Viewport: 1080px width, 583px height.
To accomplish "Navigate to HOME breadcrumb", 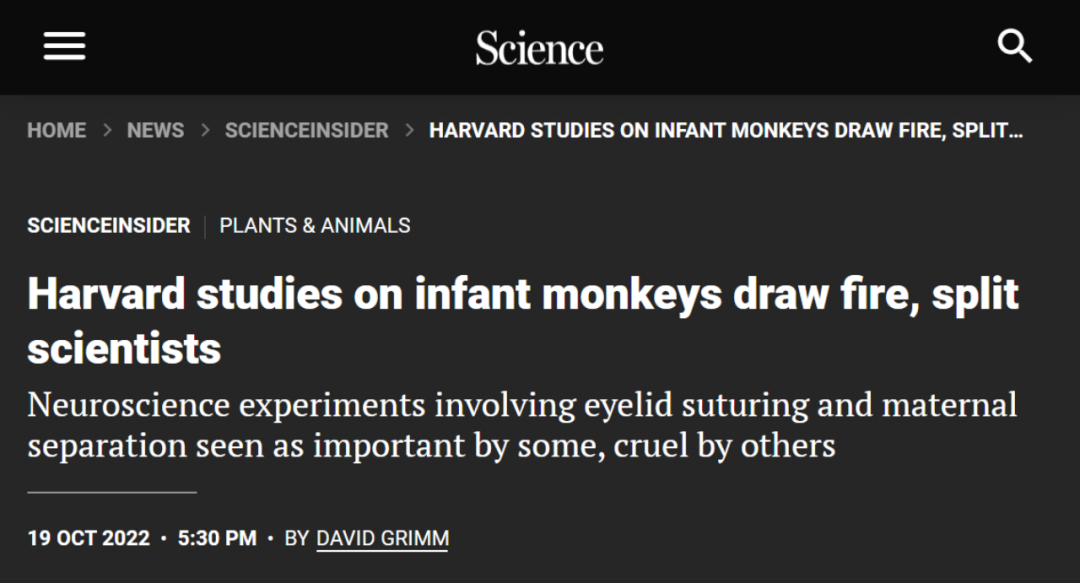I will 56,130.
